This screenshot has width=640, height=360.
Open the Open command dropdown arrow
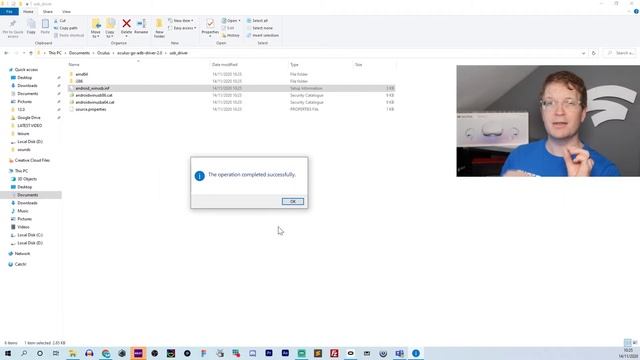239,20
